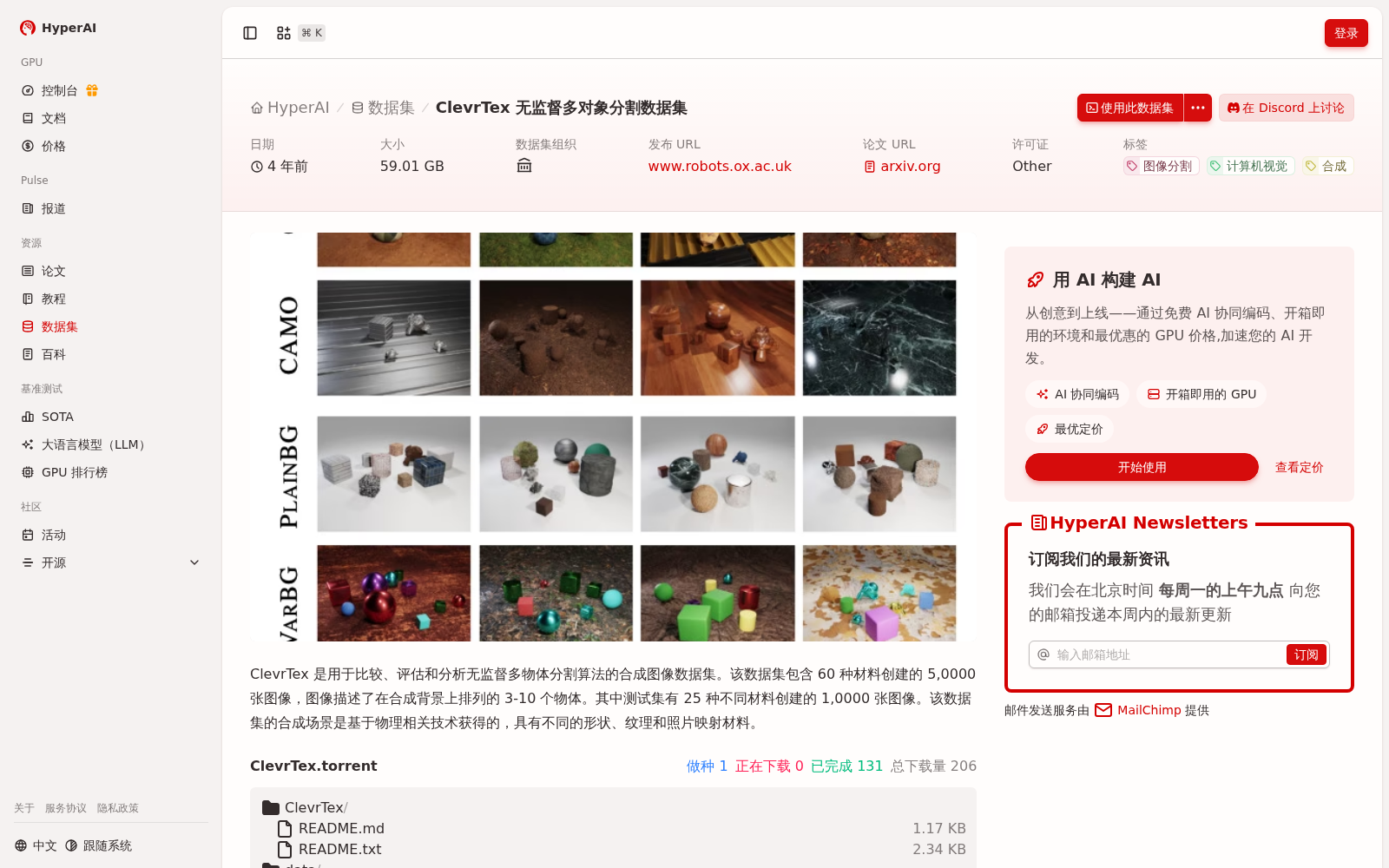Click the 计算机视觉 tag
This screenshot has height=868, width=1389.
(1250, 166)
